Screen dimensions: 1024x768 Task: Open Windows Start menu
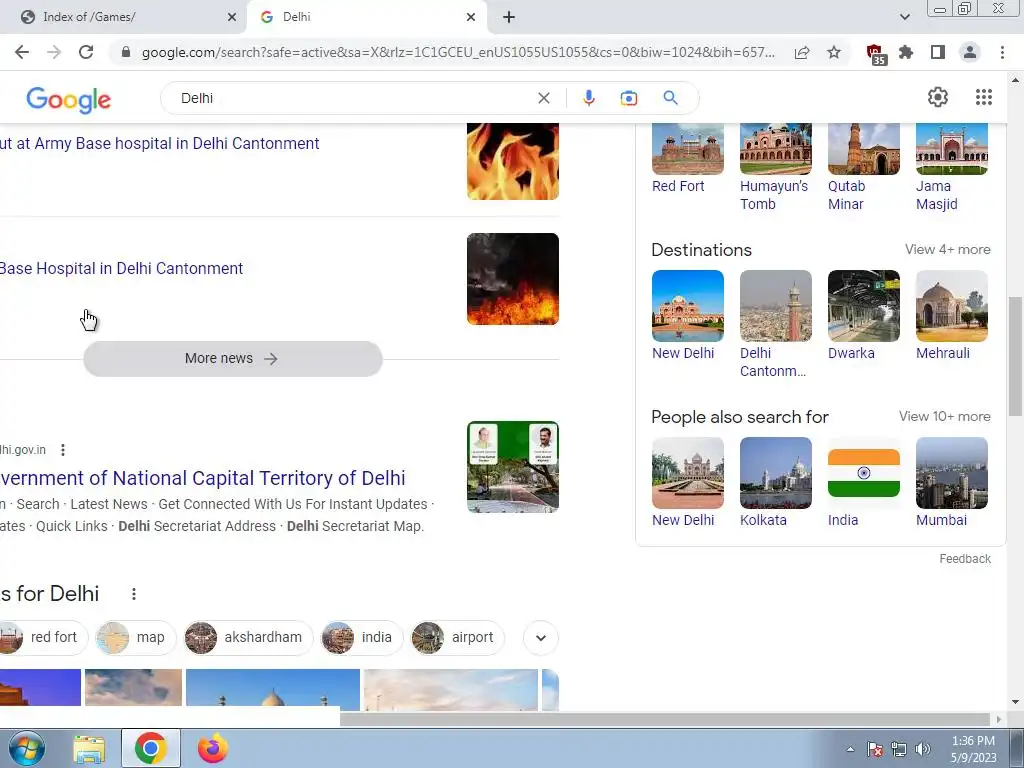(27, 748)
